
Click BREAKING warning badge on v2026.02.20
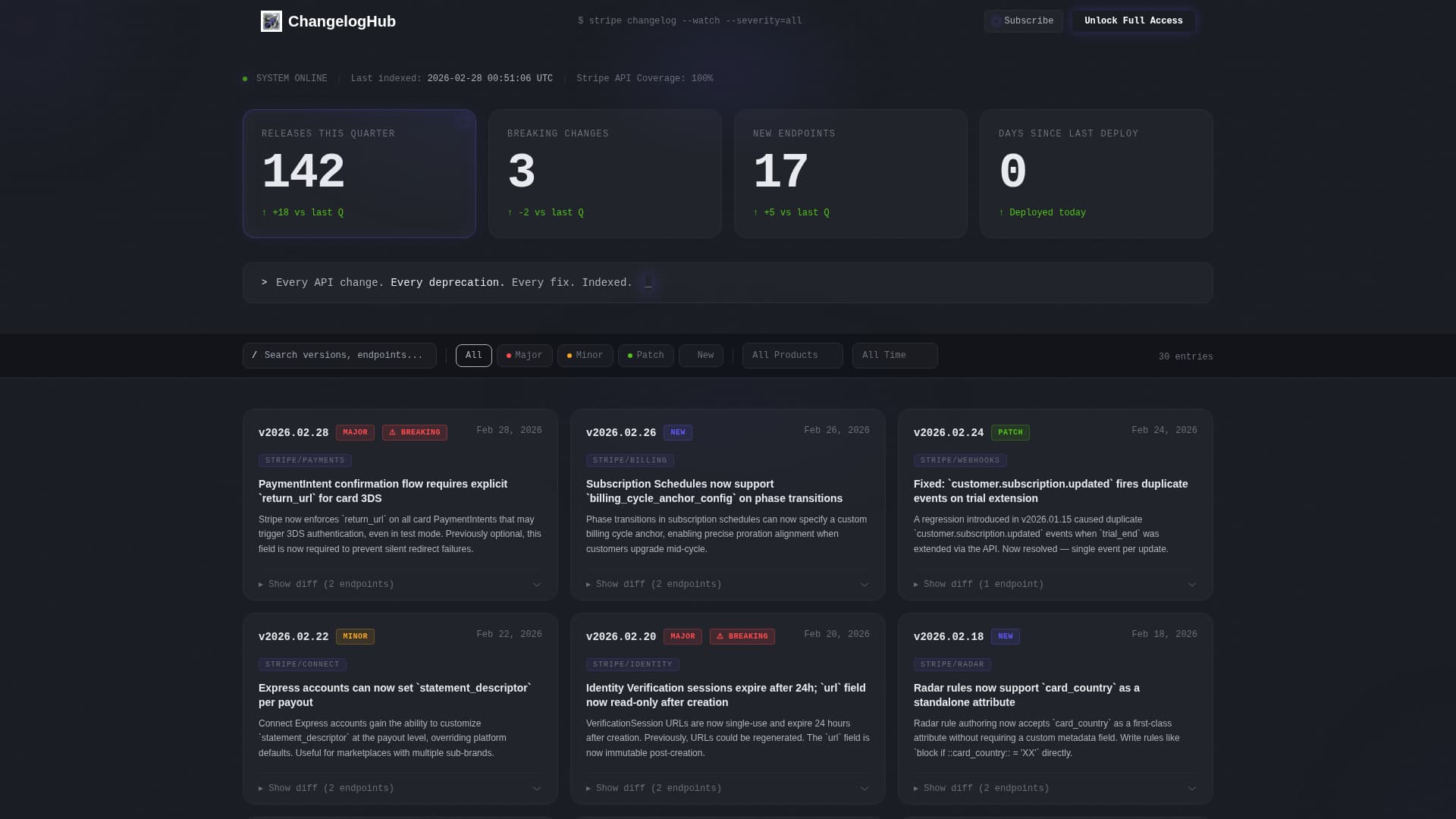pyautogui.click(x=742, y=636)
